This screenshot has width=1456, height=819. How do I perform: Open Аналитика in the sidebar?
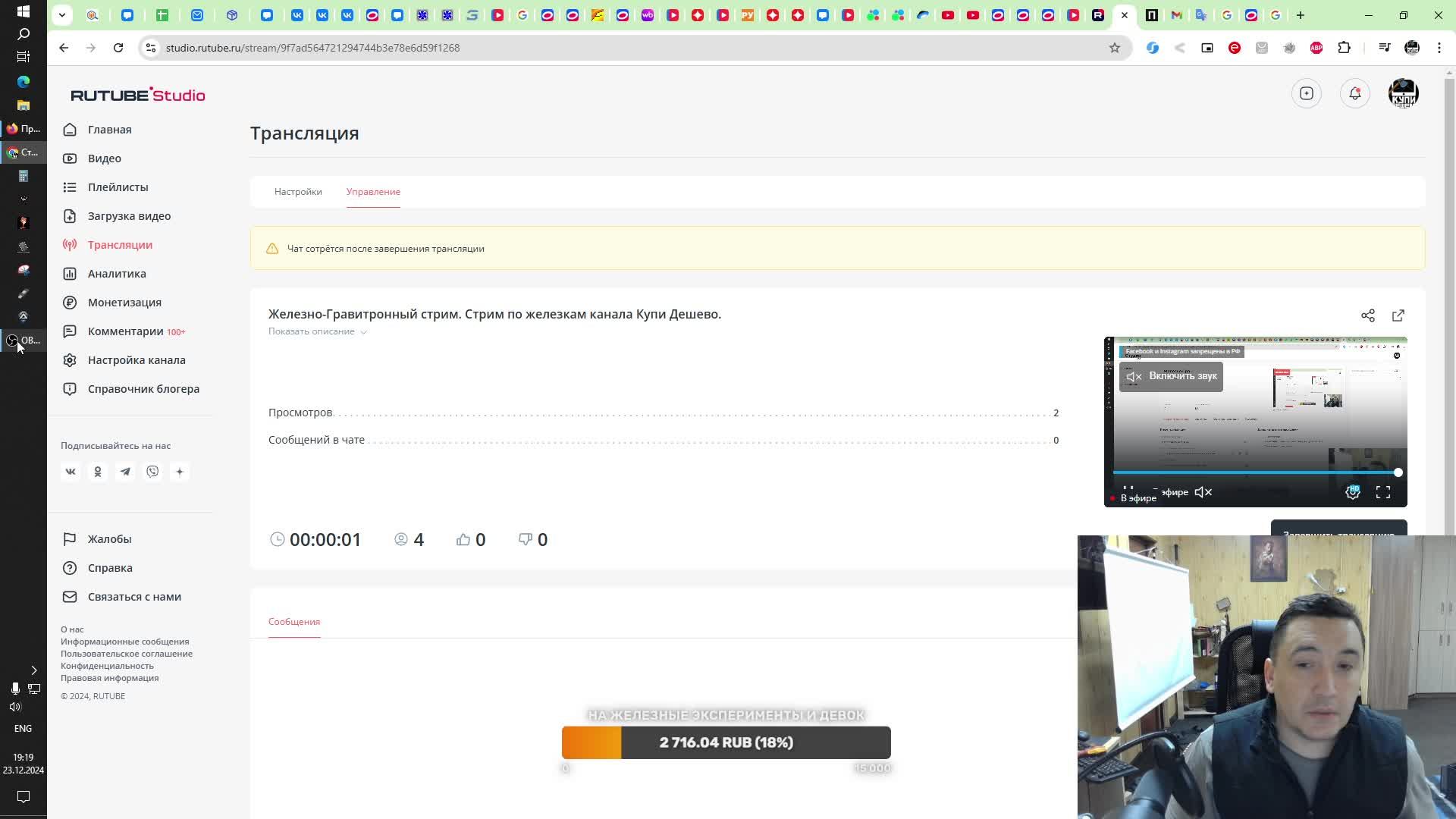pos(117,274)
